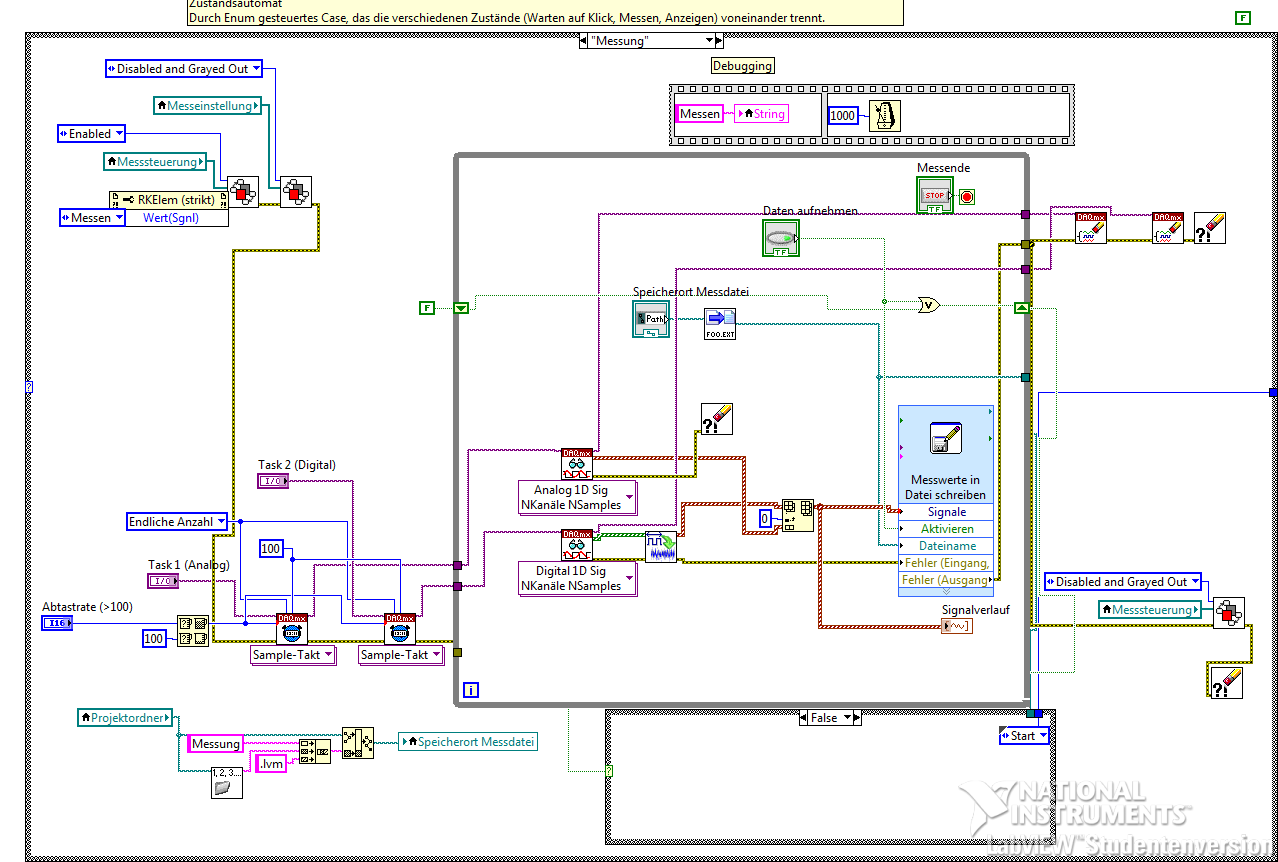Open Digital 1D Sig NKanäle NSamples selector

tap(577, 578)
